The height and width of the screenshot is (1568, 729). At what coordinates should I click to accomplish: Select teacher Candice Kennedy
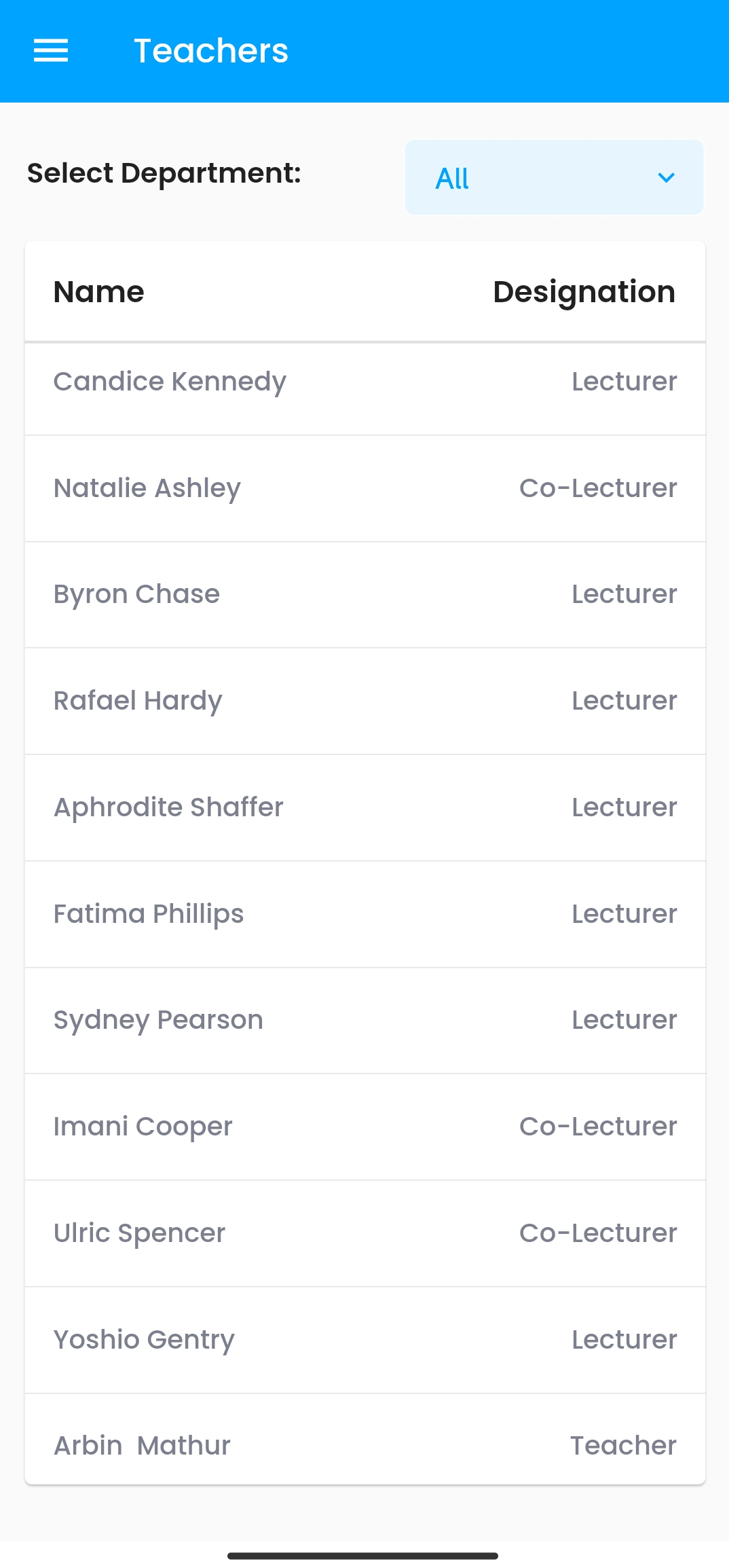point(170,382)
